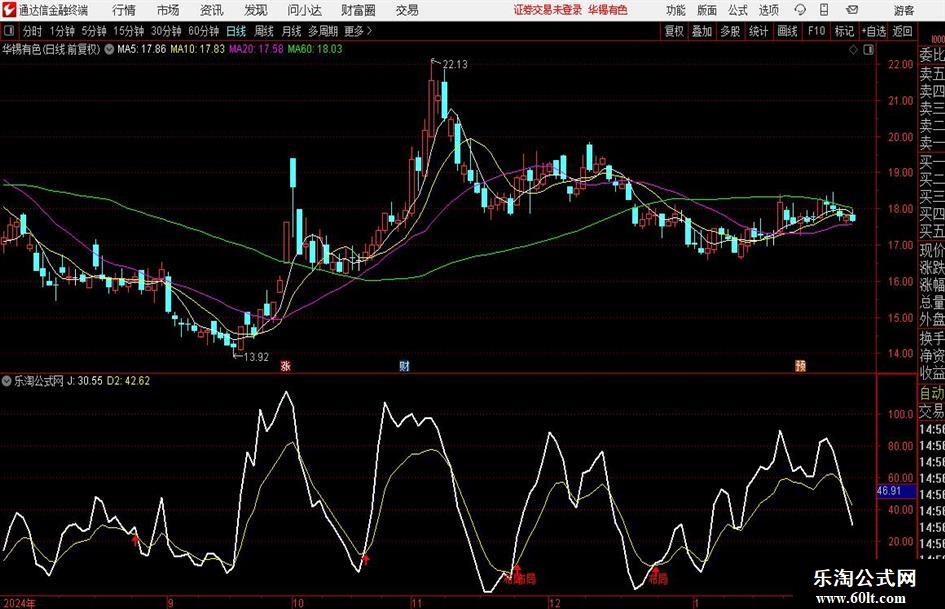Expand the 更多 period options
945x609 pixels.
[358, 31]
